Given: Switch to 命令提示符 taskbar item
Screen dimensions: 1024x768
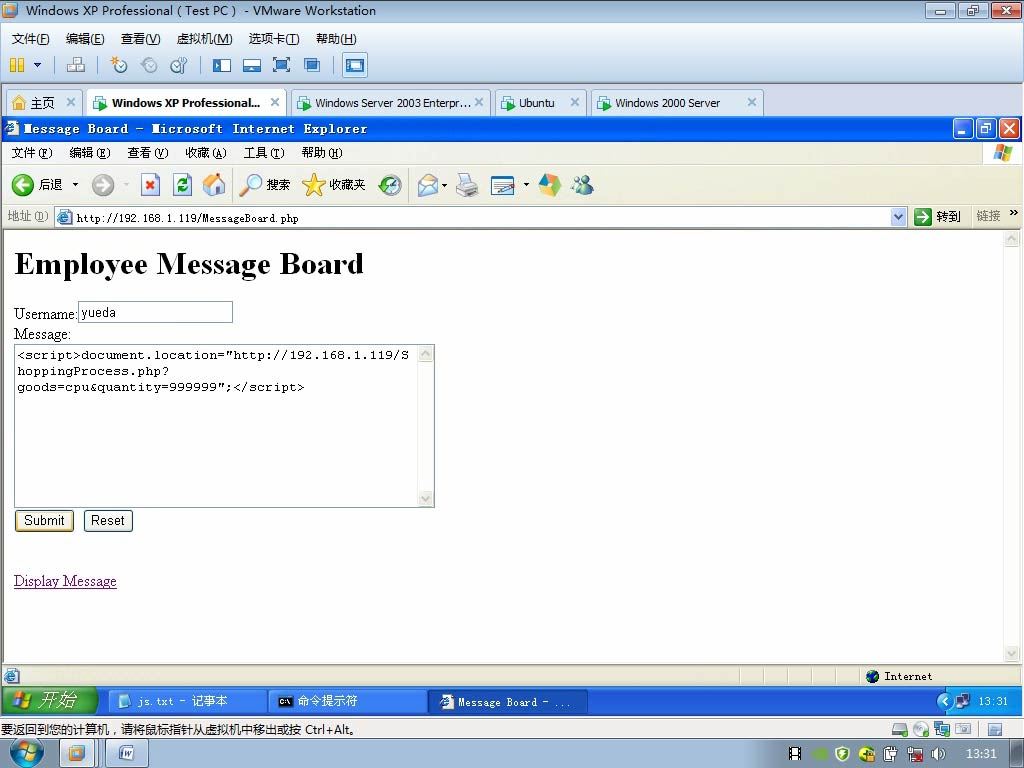Looking at the screenshot, I should (x=347, y=701).
